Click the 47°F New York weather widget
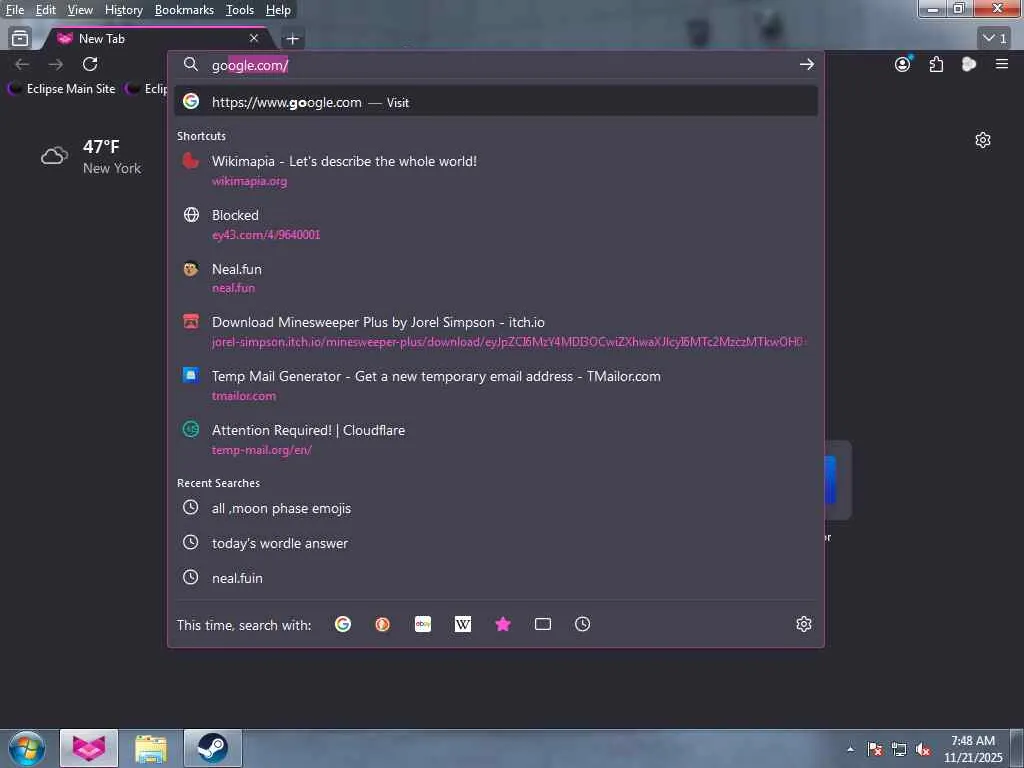This screenshot has width=1024, height=768. click(x=91, y=156)
